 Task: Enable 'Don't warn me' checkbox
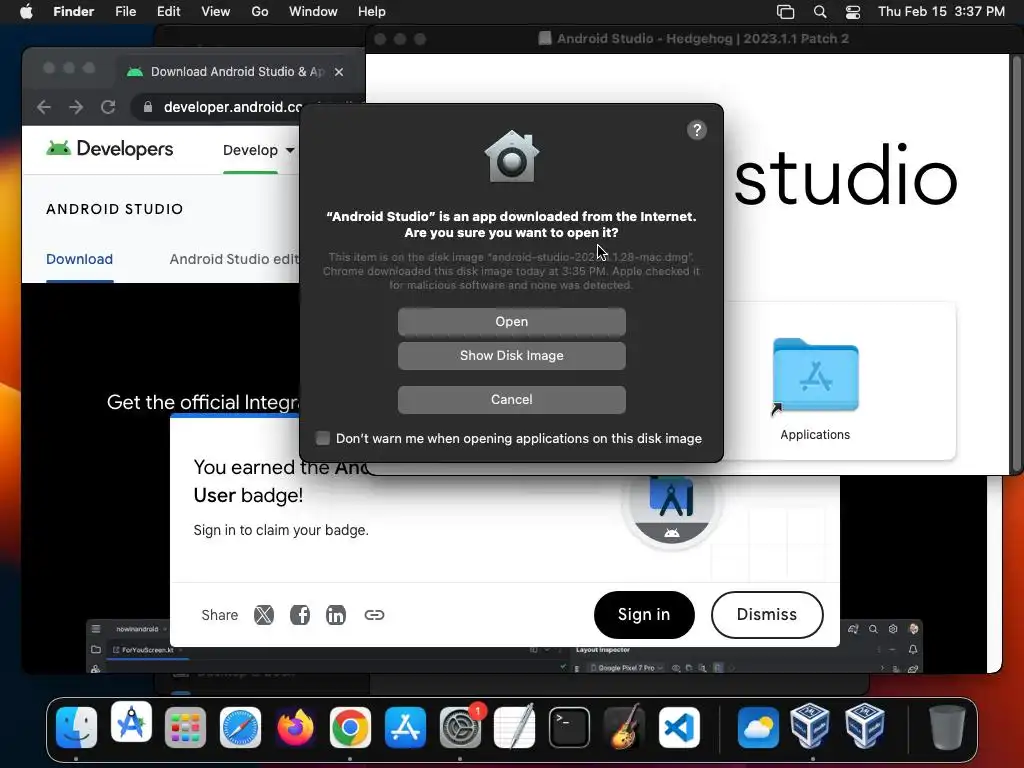tap(323, 438)
